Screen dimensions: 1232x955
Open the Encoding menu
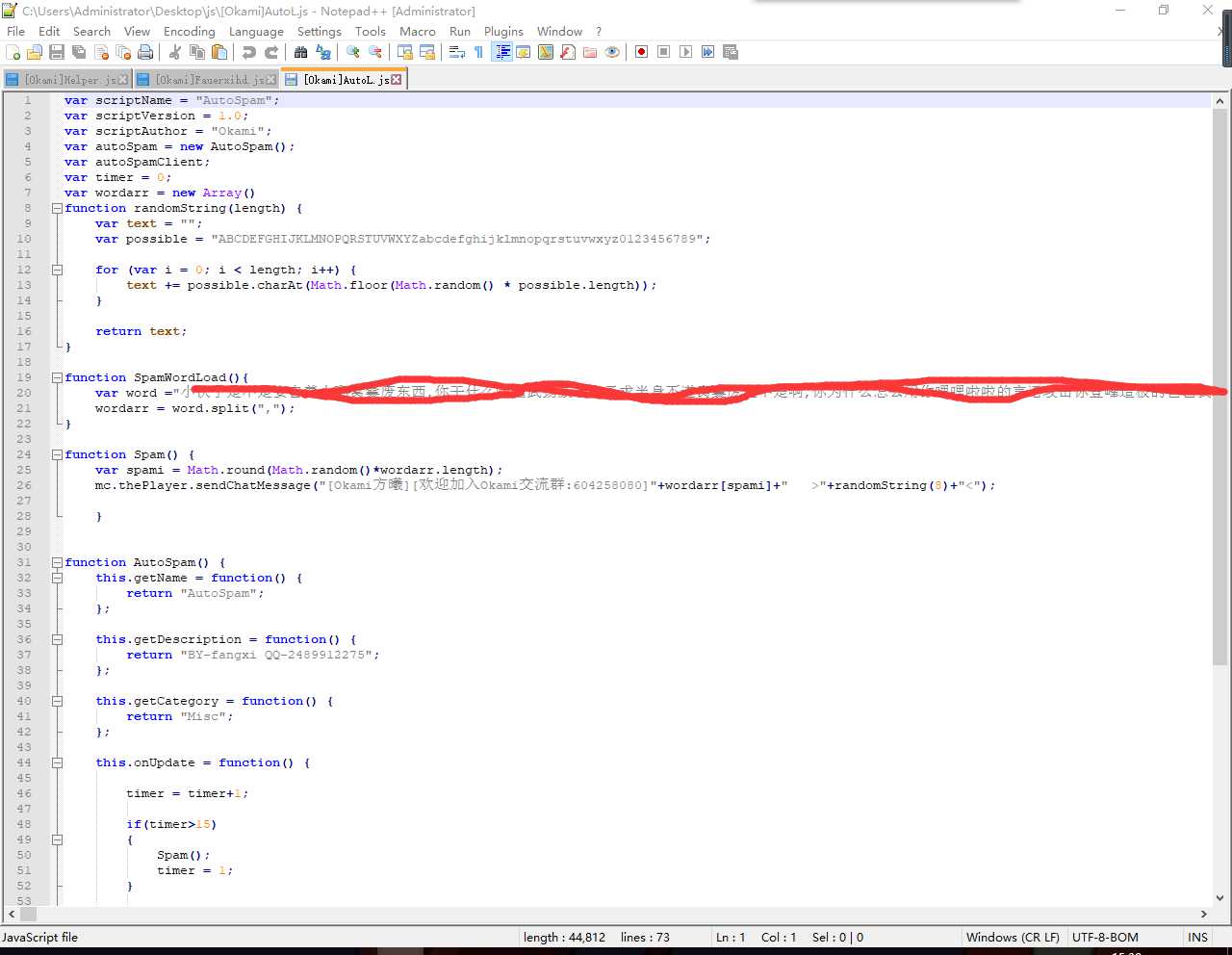(189, 31)
